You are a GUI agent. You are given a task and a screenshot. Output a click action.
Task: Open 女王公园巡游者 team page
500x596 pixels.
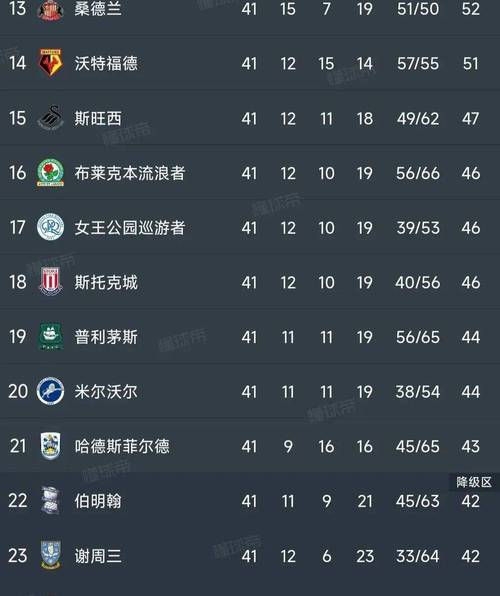tap(130, 228)
